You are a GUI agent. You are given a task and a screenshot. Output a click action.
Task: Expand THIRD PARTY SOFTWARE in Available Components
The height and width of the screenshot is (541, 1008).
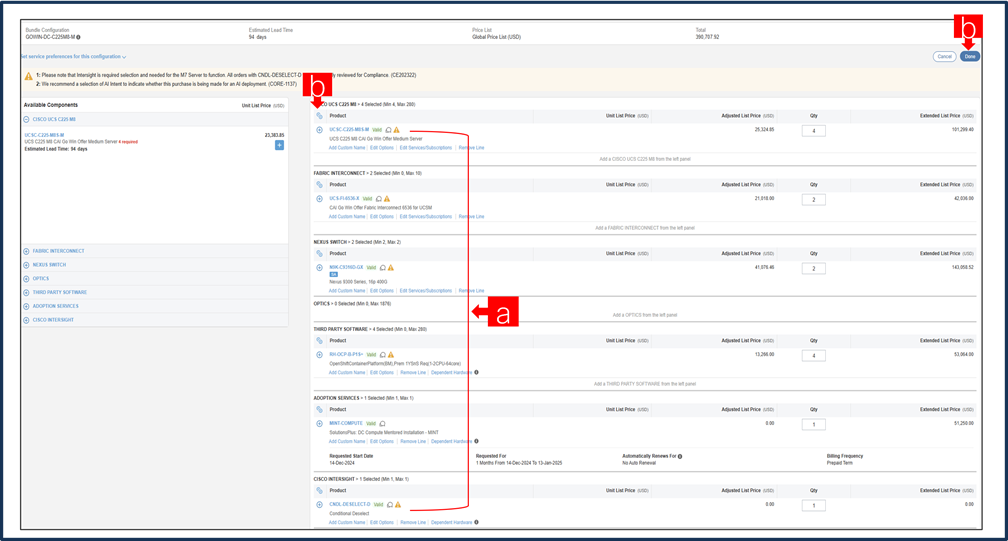[x=26, y=292]
